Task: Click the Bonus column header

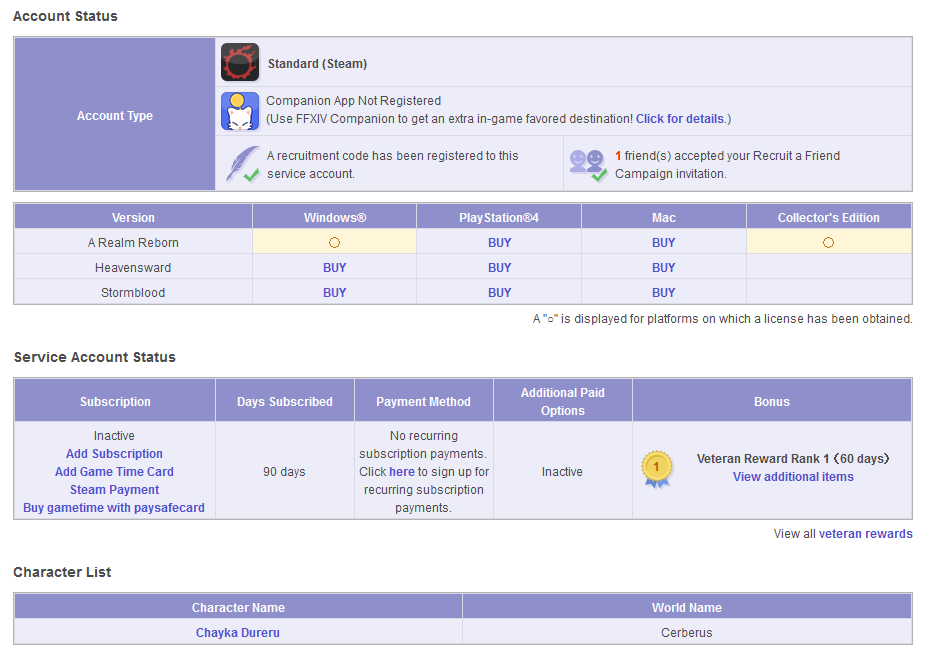Action: tap(772, 402)
